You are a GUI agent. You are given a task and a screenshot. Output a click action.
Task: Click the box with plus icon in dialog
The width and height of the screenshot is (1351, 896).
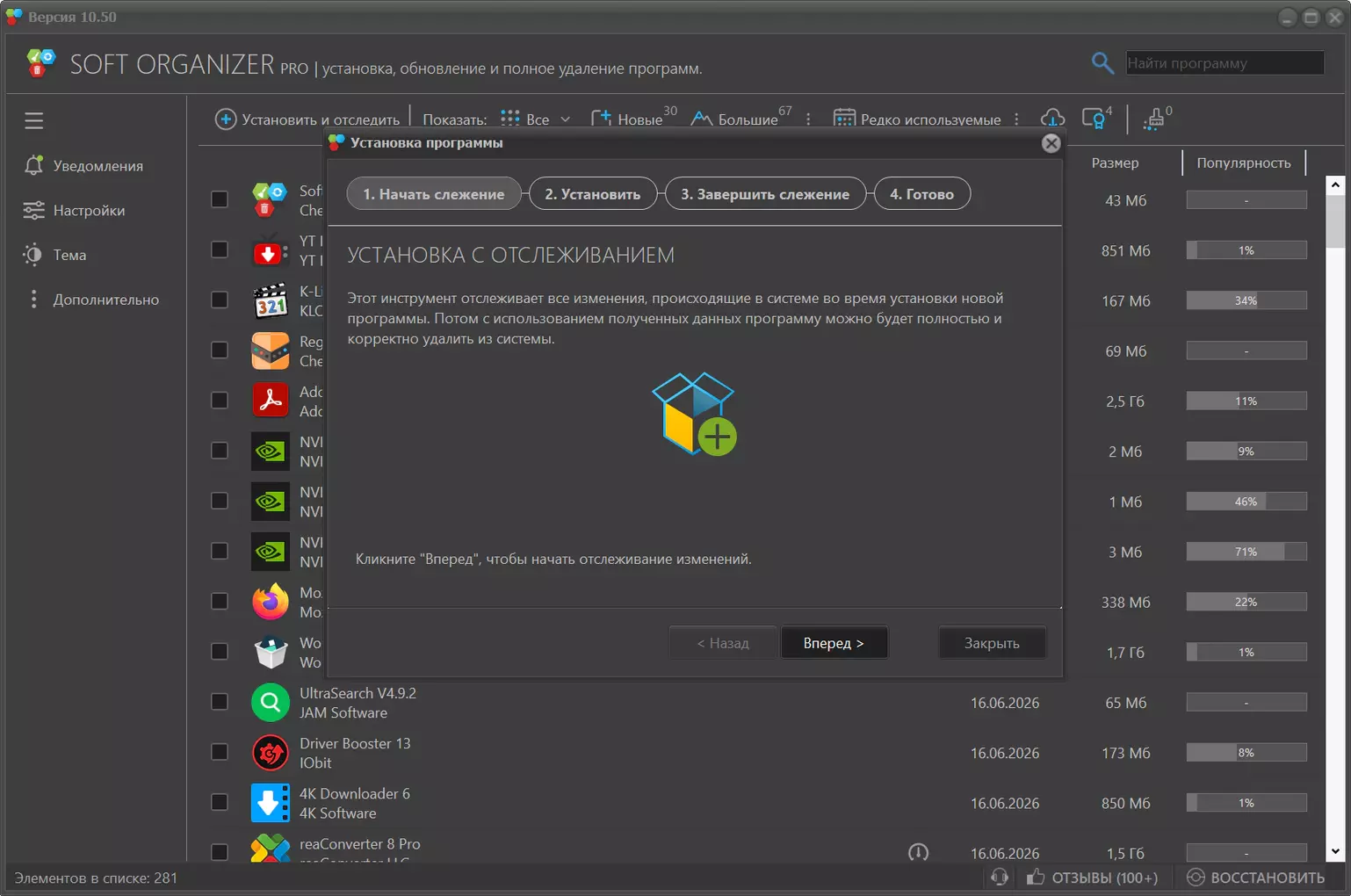[x=694, y=414]
